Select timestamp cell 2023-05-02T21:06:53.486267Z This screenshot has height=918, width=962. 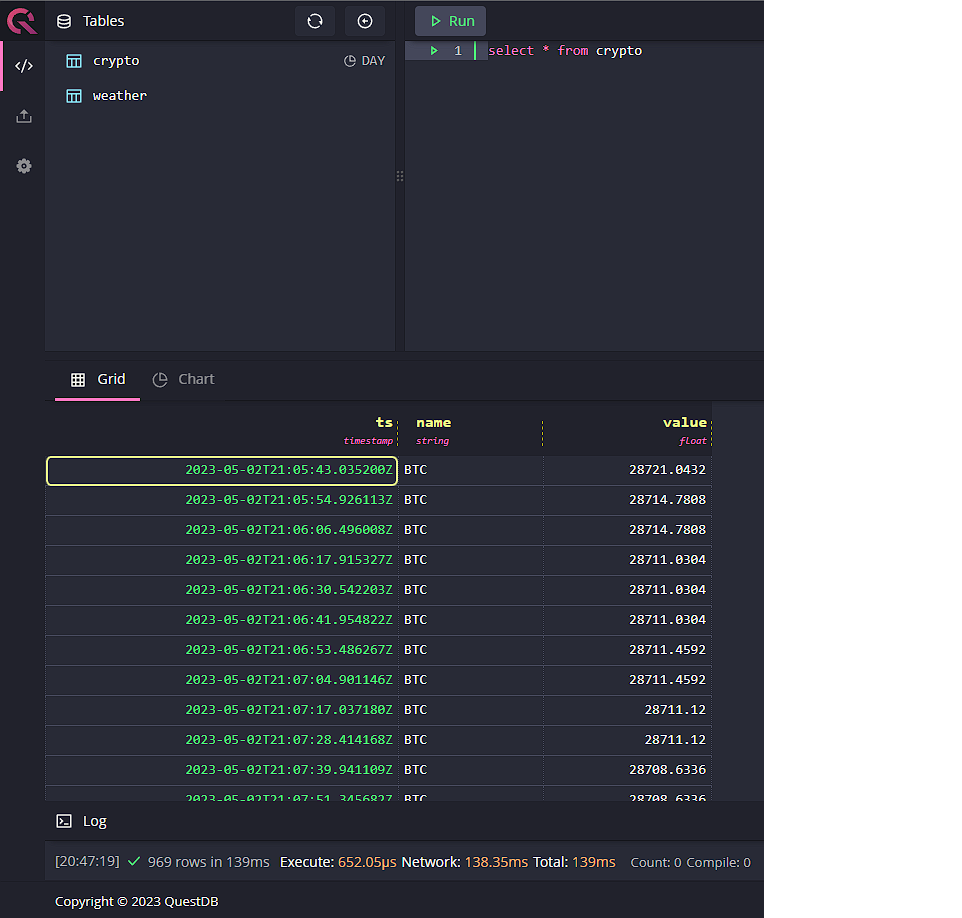point(222,650)
